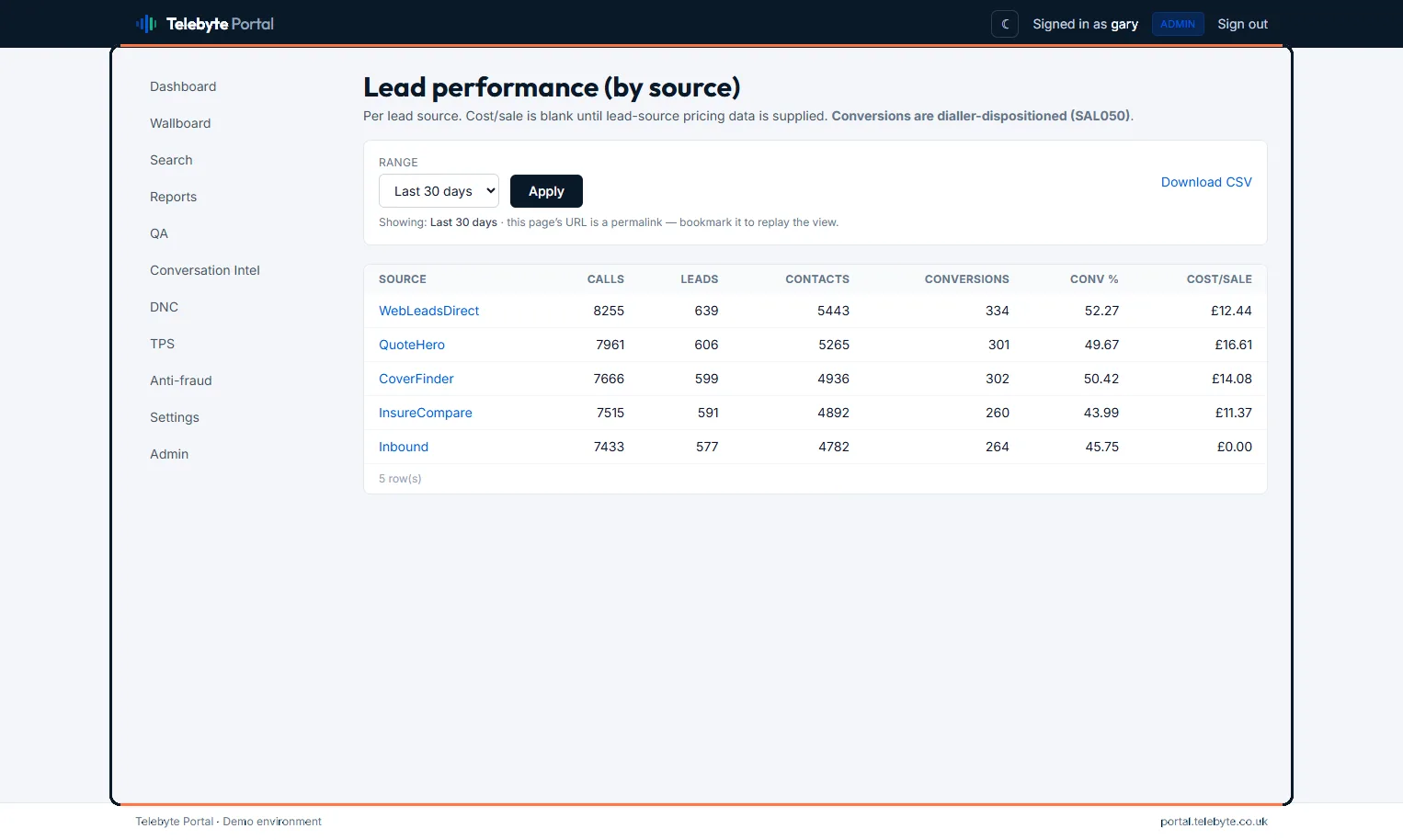The height and width of the screenshot is (840, 1403).
Task: Open the Inbound source link
Action: point(404,447)
